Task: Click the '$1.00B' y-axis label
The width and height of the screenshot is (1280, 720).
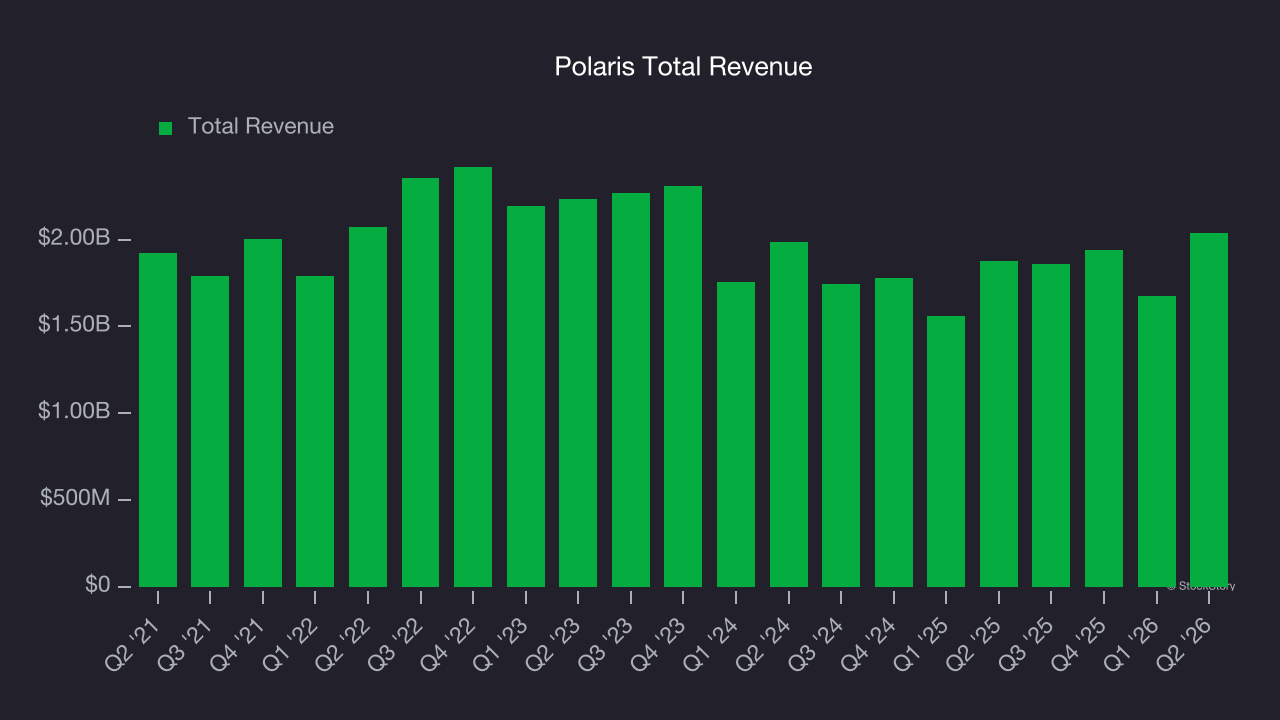Action: point(74,411)
